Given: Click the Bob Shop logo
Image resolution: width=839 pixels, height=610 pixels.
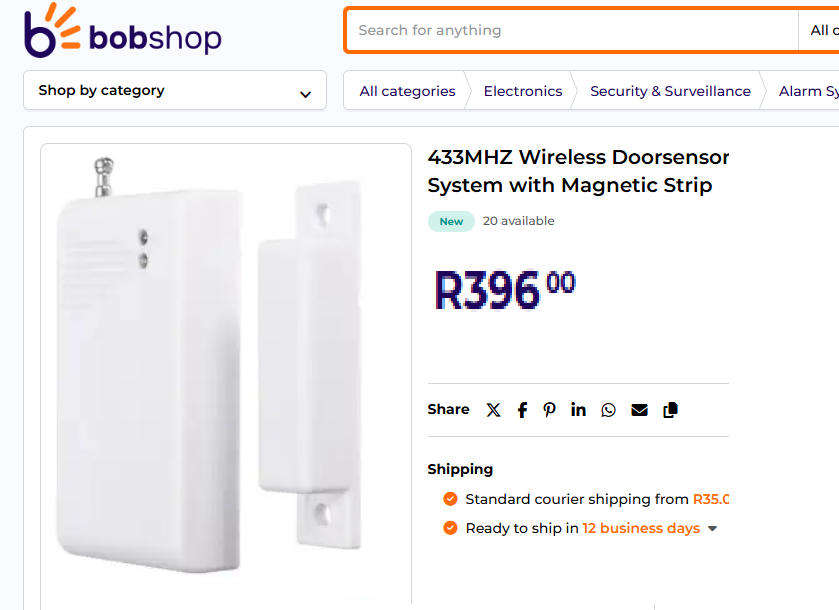Looking at the screenshot, I should coord(122,31).
